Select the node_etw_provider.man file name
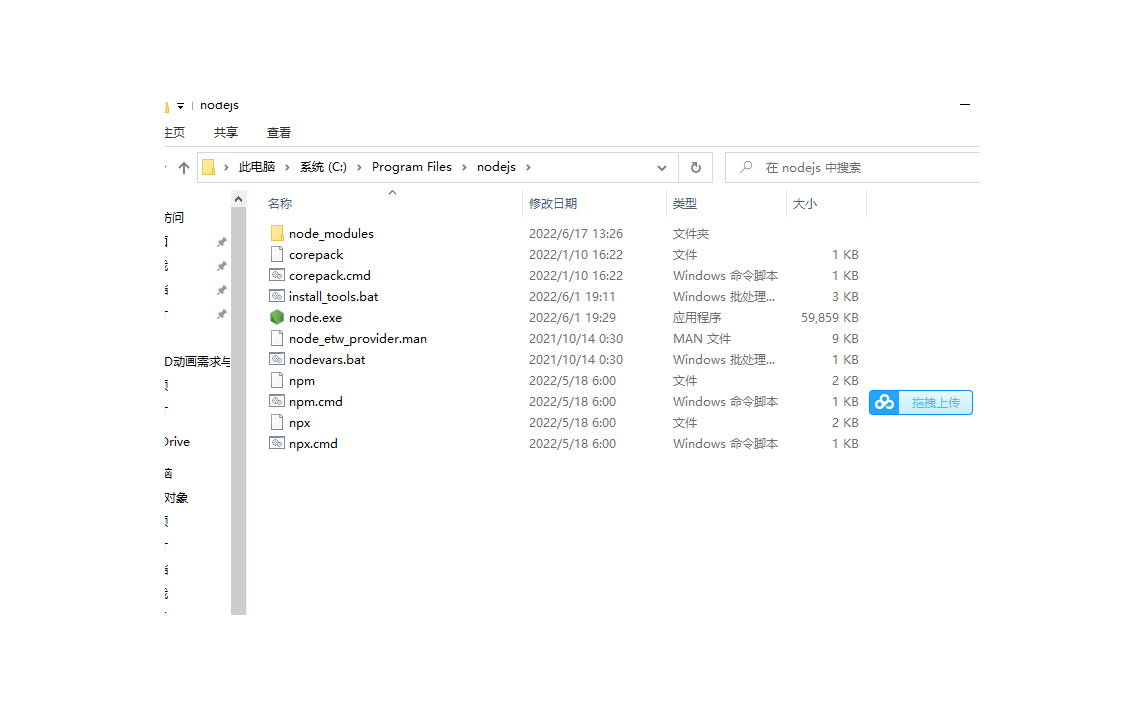Viewport: 1146px width, 717px height. 357,338
